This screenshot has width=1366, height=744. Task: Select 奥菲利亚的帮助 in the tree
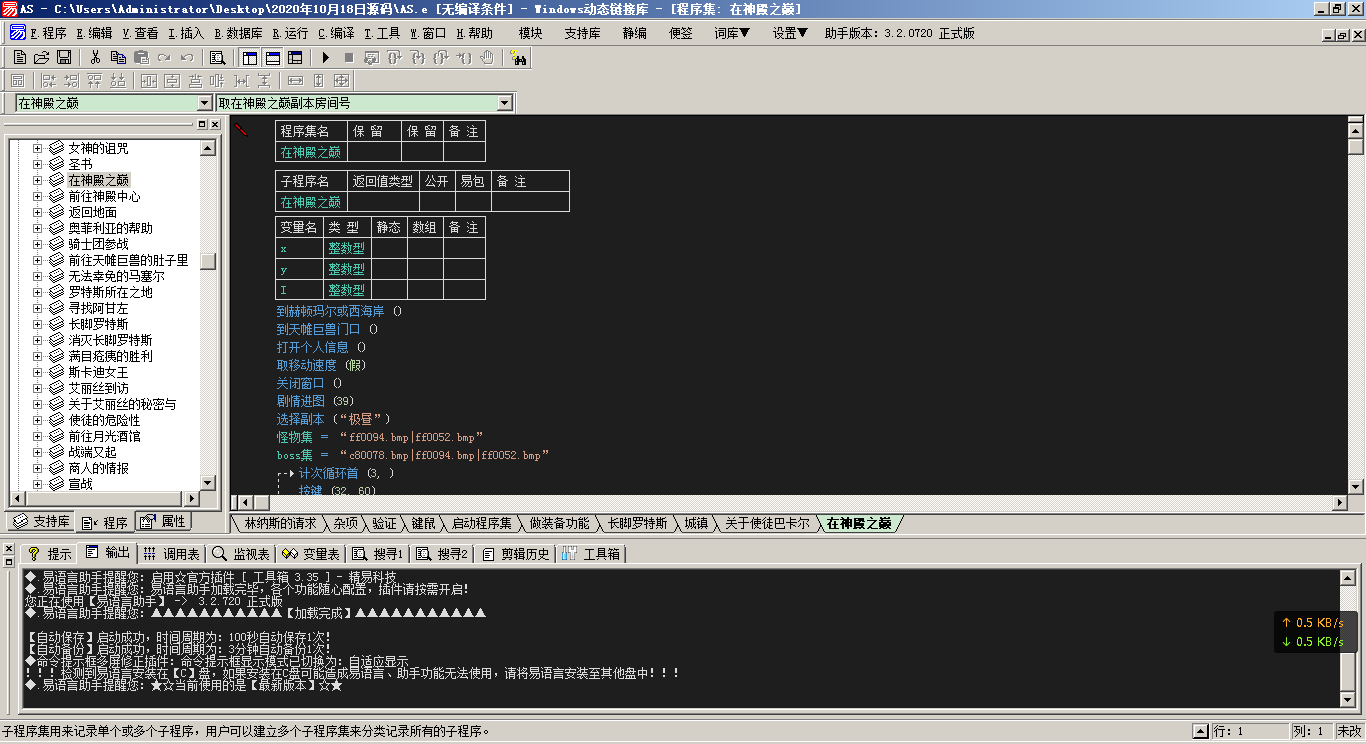pyautogui.click(x=110, y=228)
